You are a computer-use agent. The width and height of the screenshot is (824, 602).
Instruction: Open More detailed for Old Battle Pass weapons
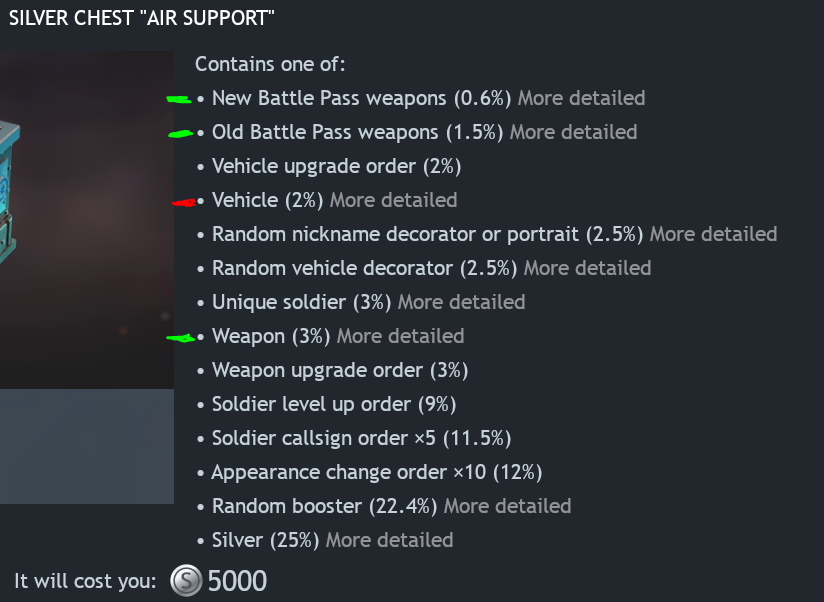tap(573, 132)
